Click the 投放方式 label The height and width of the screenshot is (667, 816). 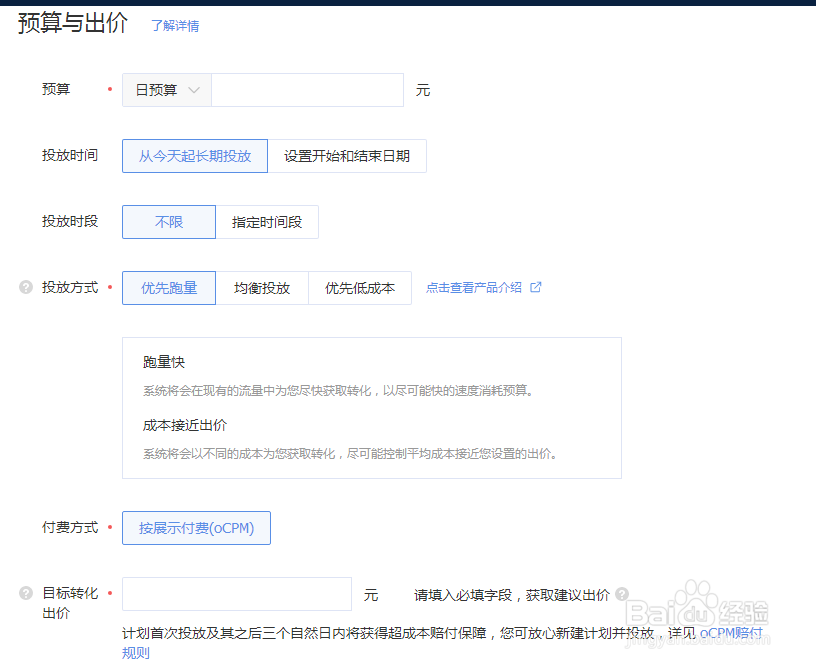[x=70, y=287]
